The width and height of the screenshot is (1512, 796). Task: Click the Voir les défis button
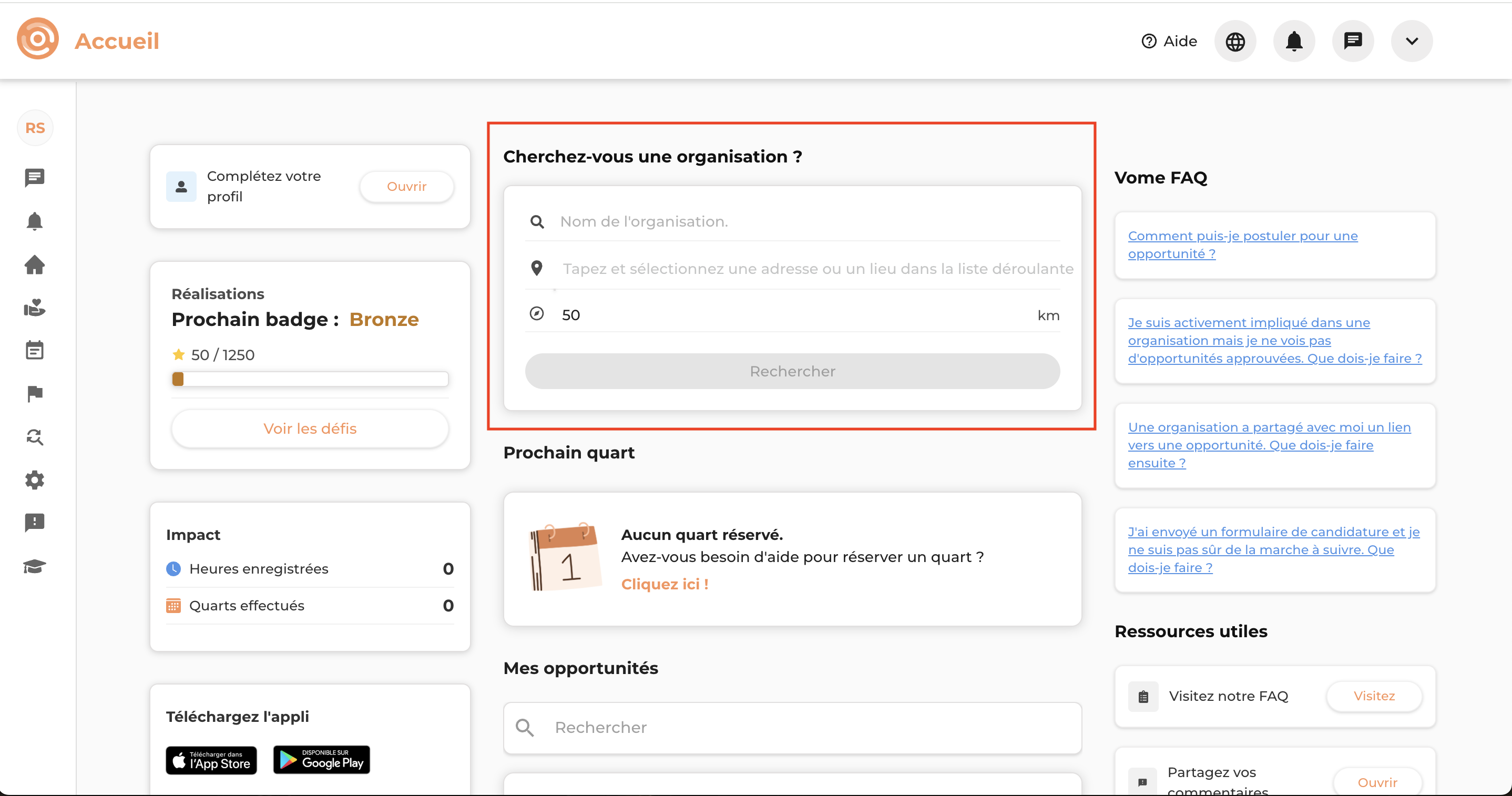[310, 428]
